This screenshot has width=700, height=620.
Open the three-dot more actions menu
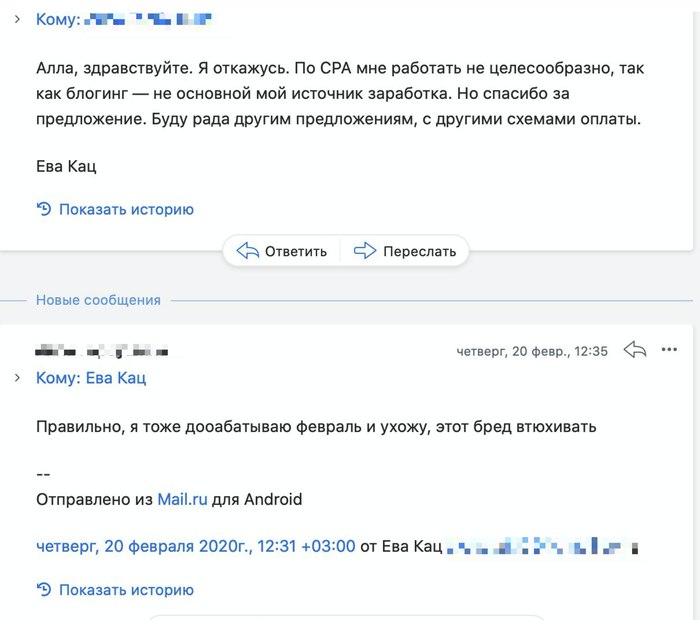pyautogui.click(x=670, y=350)
